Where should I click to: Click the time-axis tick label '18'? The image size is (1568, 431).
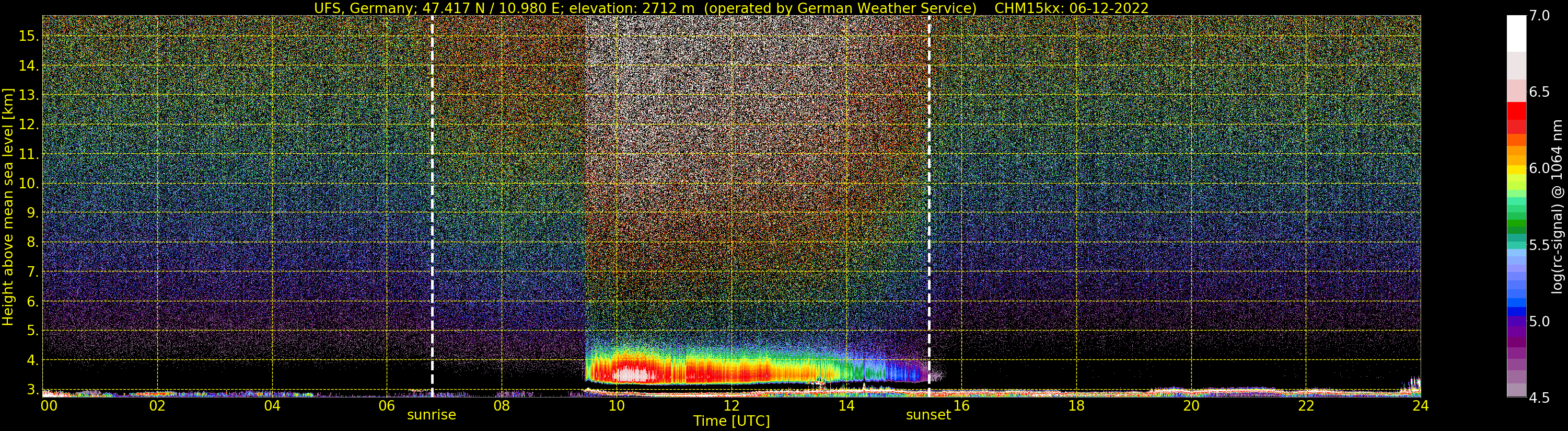(1076, 406)
